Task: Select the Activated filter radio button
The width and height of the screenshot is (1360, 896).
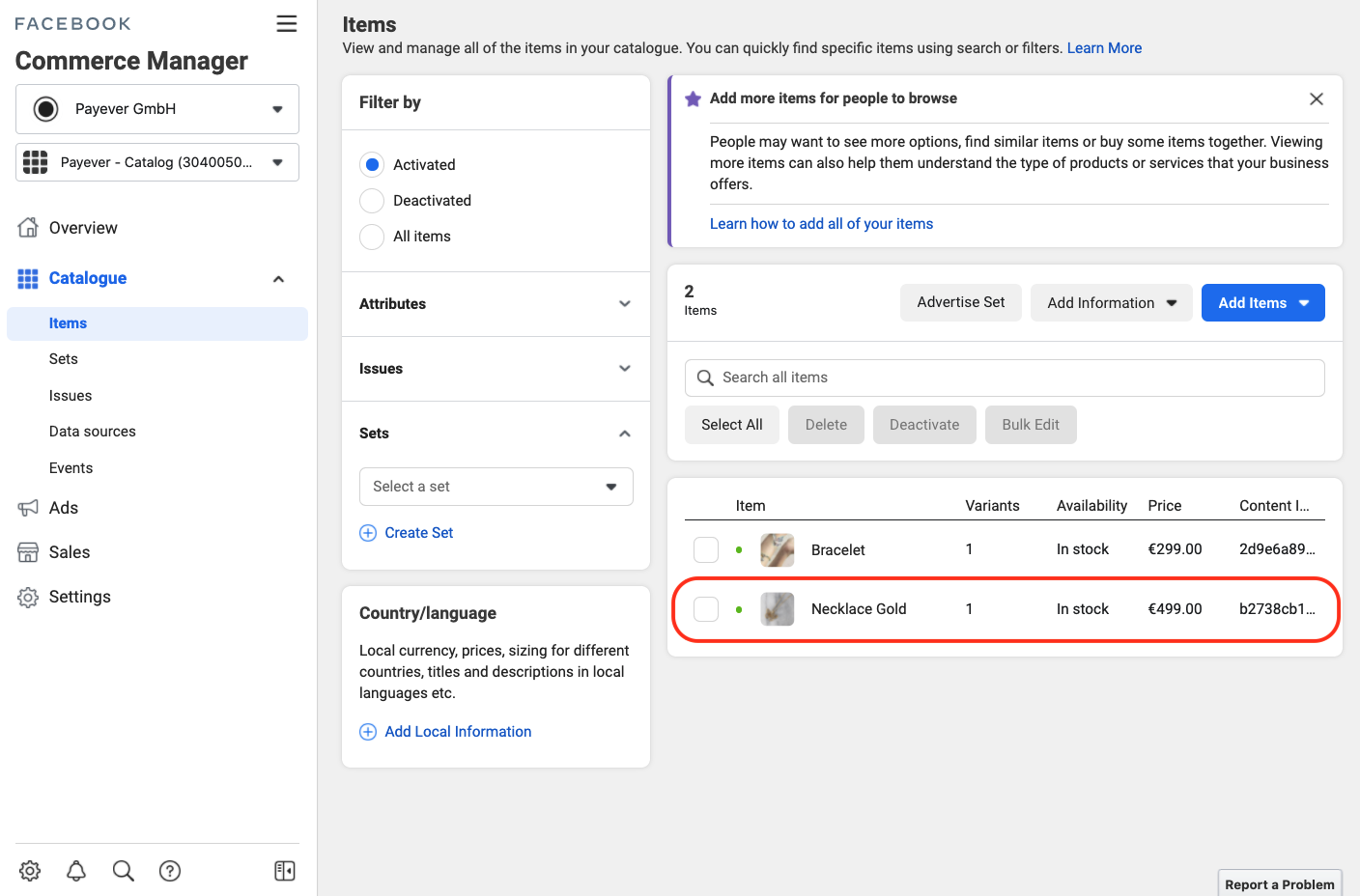Action: (372, 165)
